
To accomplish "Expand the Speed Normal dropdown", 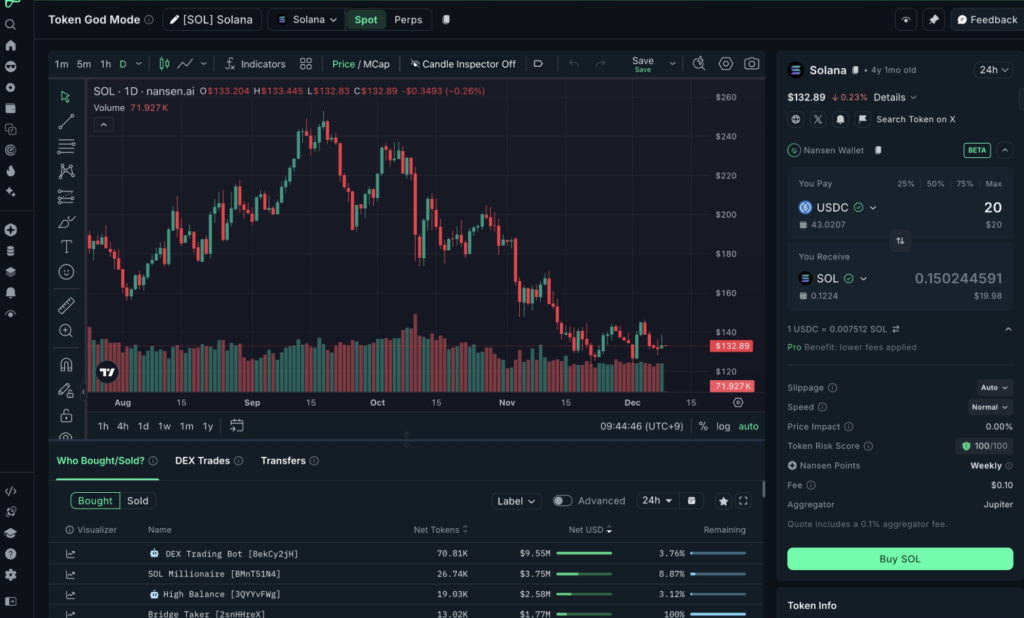I will (x=989, y=407).
